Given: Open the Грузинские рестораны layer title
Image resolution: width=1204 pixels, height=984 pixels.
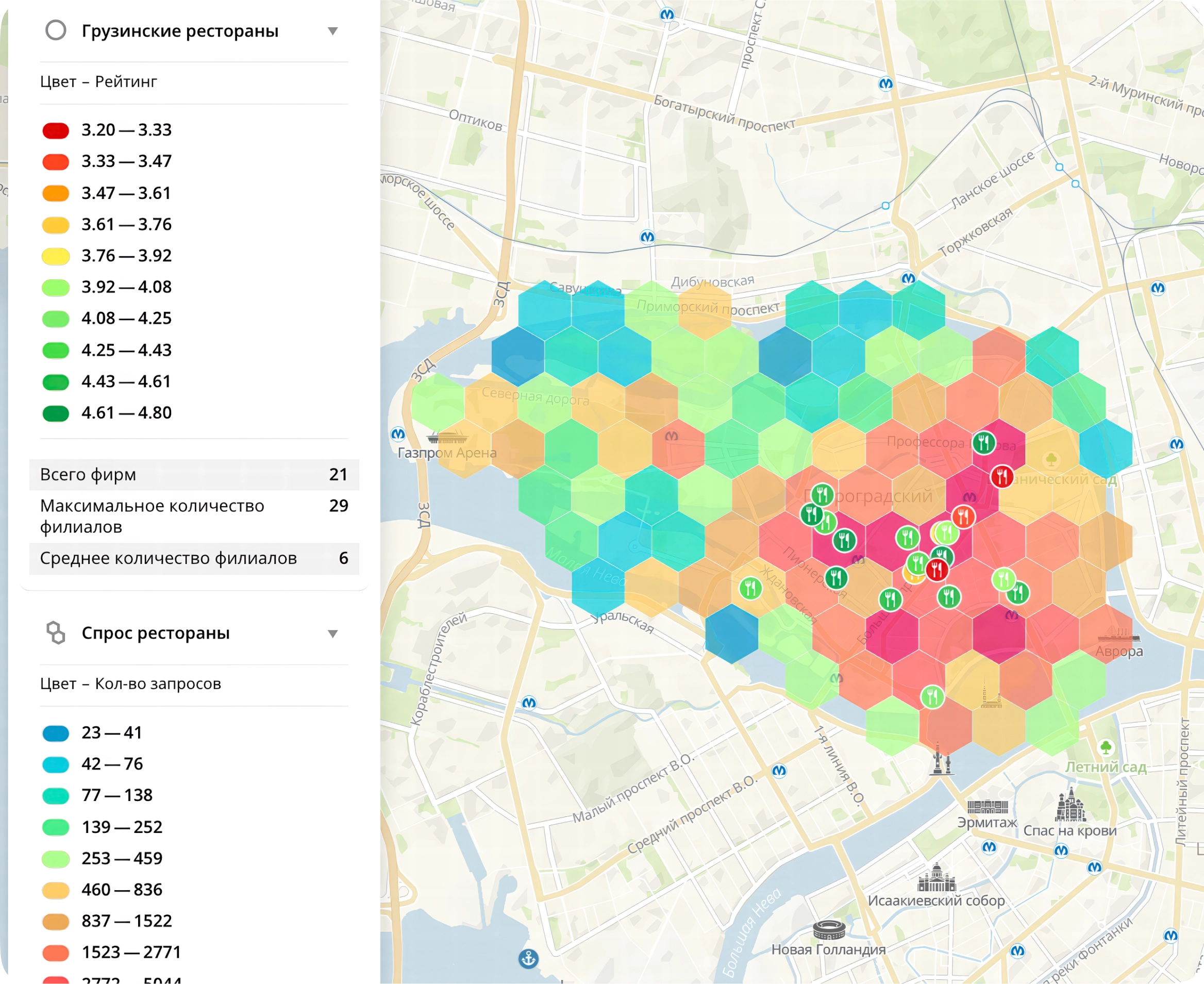Looking at the screenshot, I should point(180,30).
